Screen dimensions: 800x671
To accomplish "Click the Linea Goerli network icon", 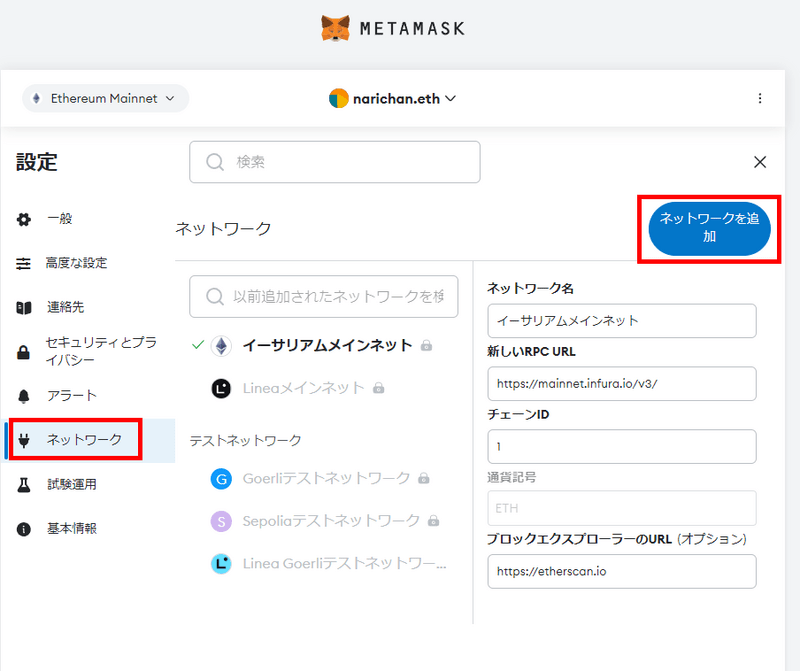I will pyautogui.click(x=221, y=564).
